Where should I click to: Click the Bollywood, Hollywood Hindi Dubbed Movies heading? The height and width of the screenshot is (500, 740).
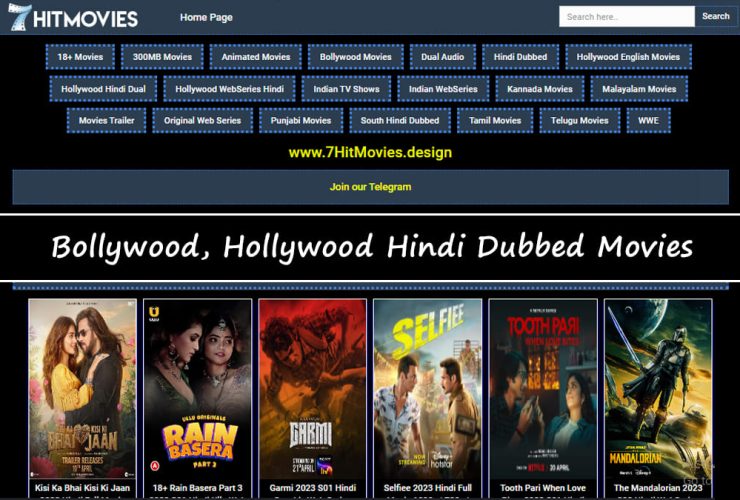click(372, 247)
